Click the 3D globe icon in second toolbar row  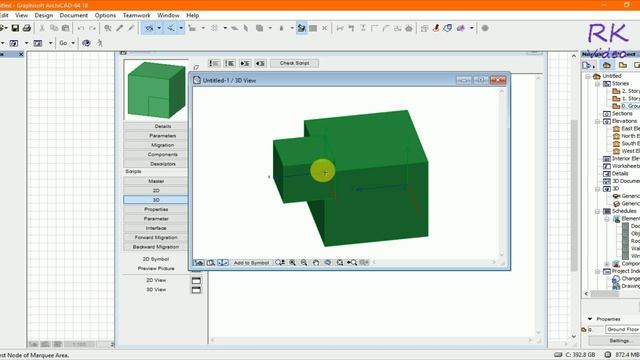86,43
